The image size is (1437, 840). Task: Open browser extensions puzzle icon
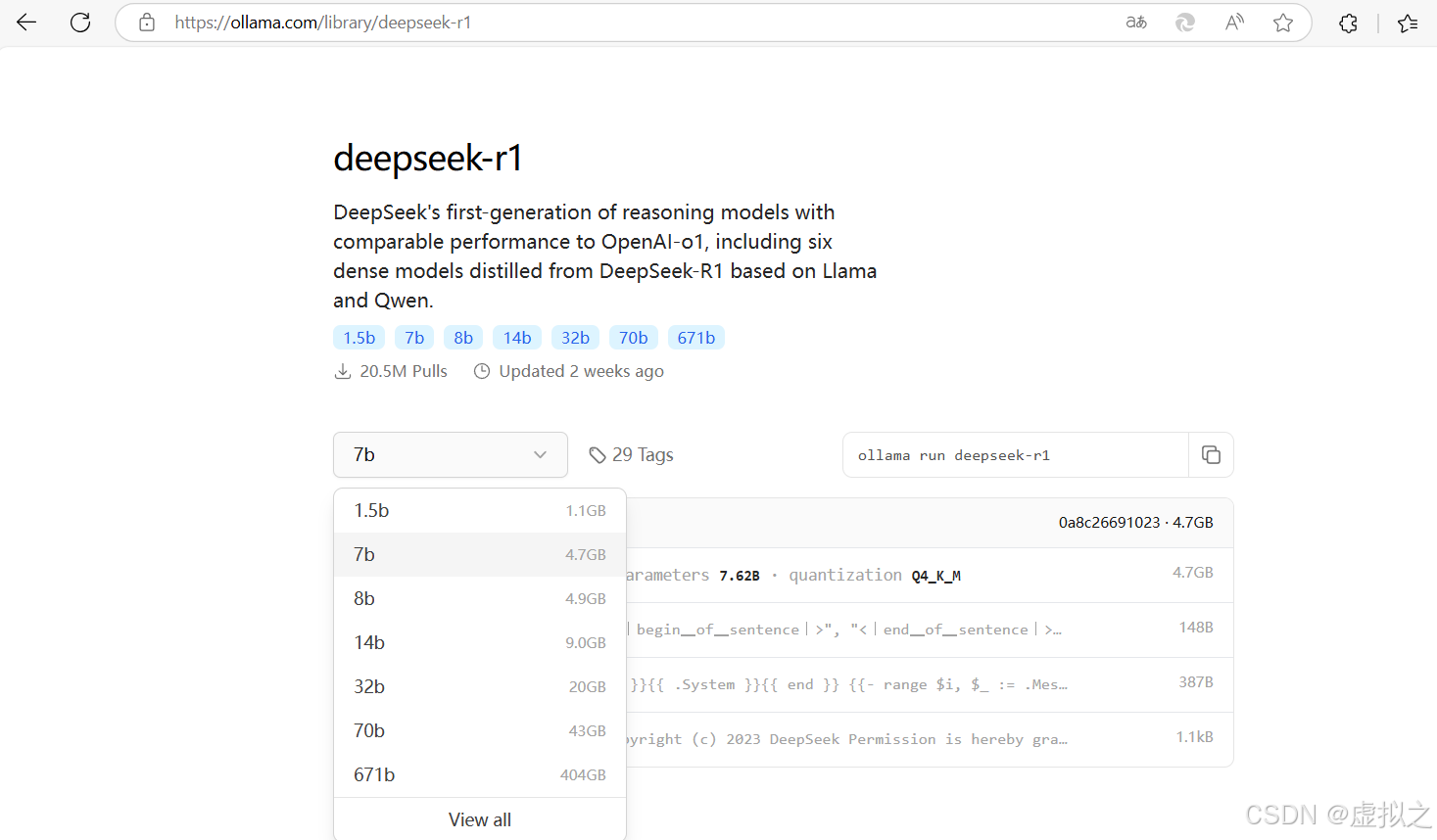(x=1348, y=23)
